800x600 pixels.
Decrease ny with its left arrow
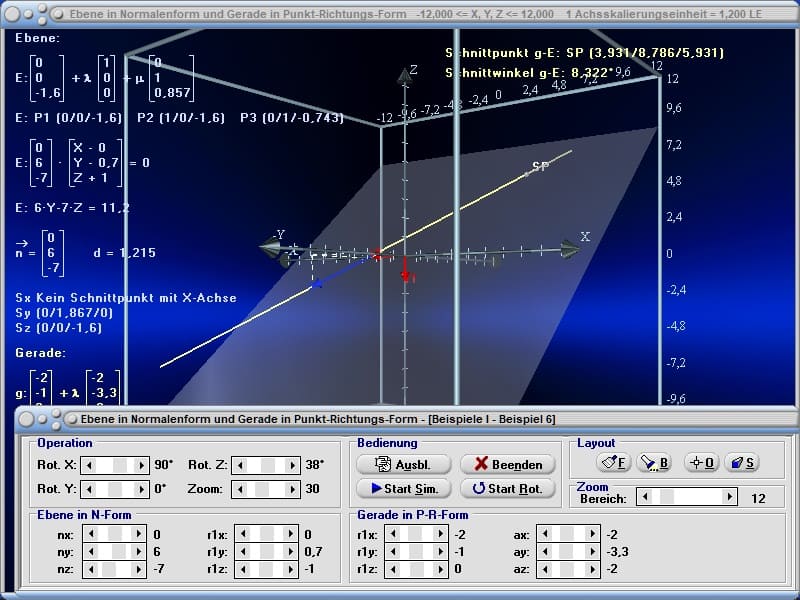tap(91, 552)
